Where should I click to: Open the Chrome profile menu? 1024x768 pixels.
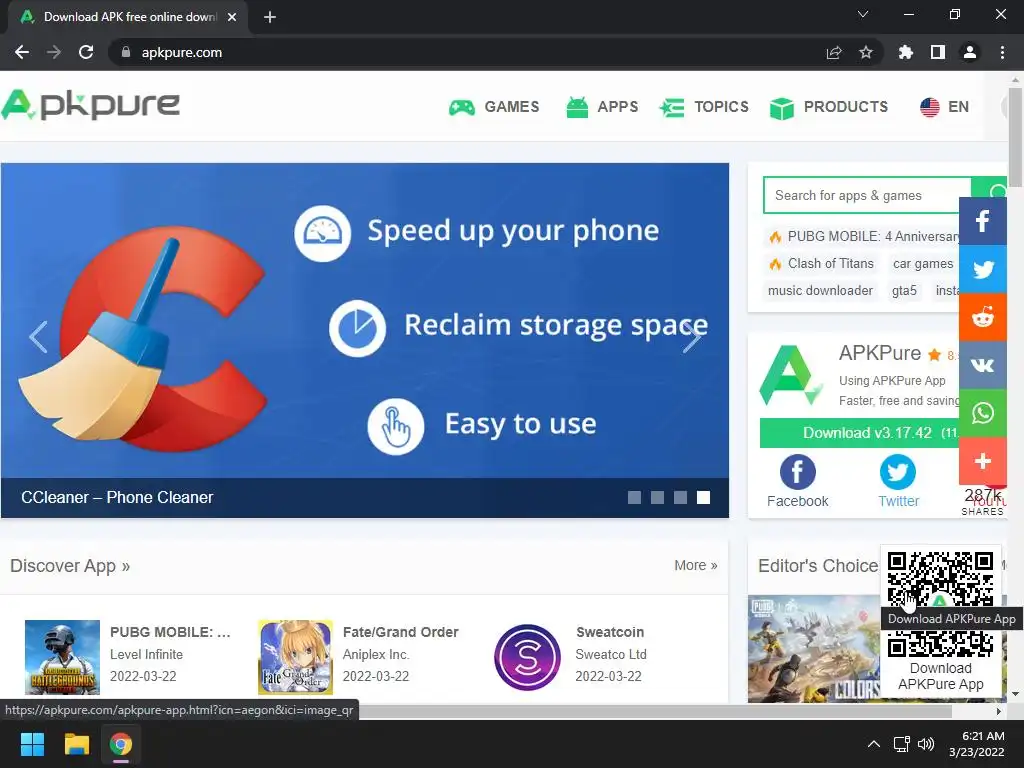coord(970,52)
